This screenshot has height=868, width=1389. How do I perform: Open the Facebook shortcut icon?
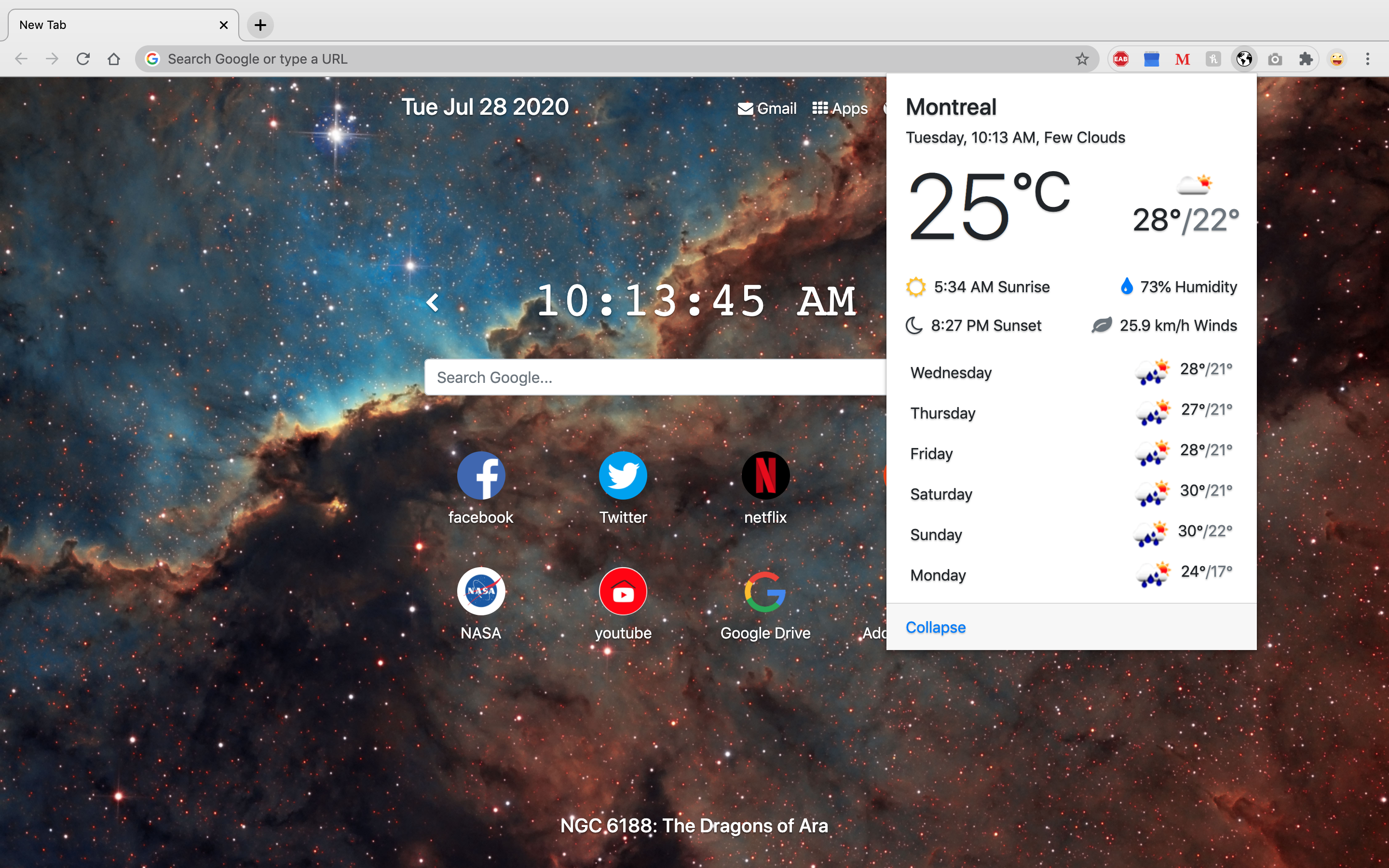pos(481,475)
